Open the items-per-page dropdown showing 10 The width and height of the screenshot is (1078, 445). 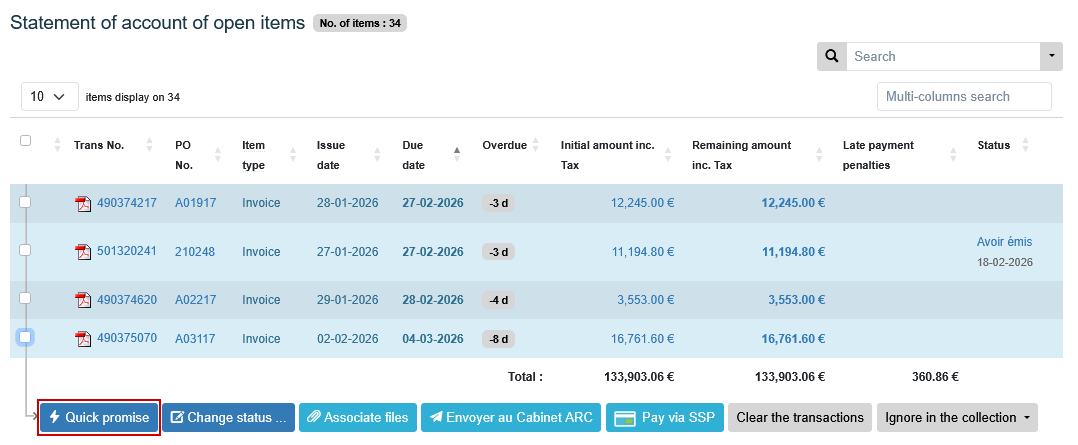[x=49, y=97]
